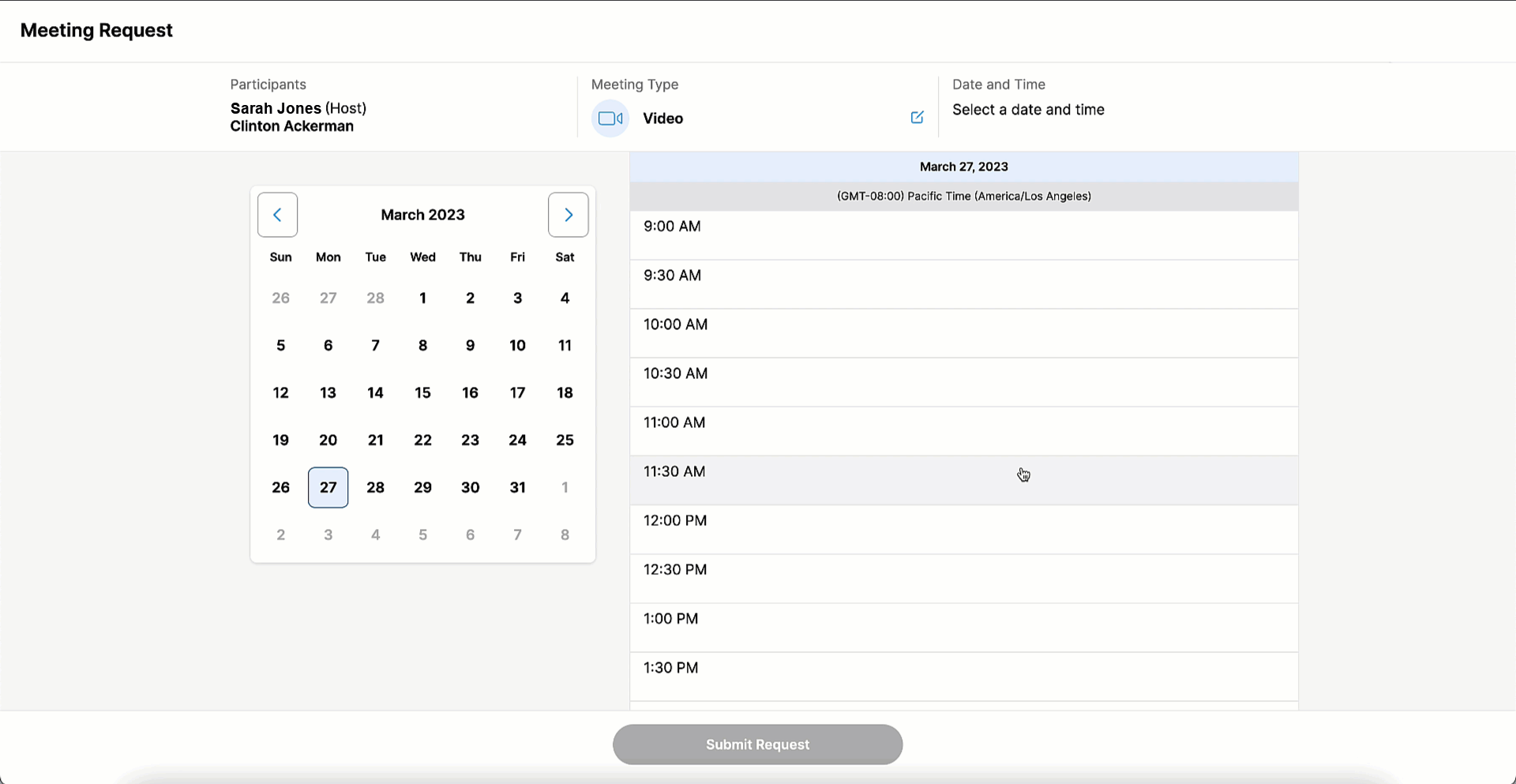Viewport: 1516px width, 784px height.
Task: Go to previous month with left chevron
Action: [277, 215]
